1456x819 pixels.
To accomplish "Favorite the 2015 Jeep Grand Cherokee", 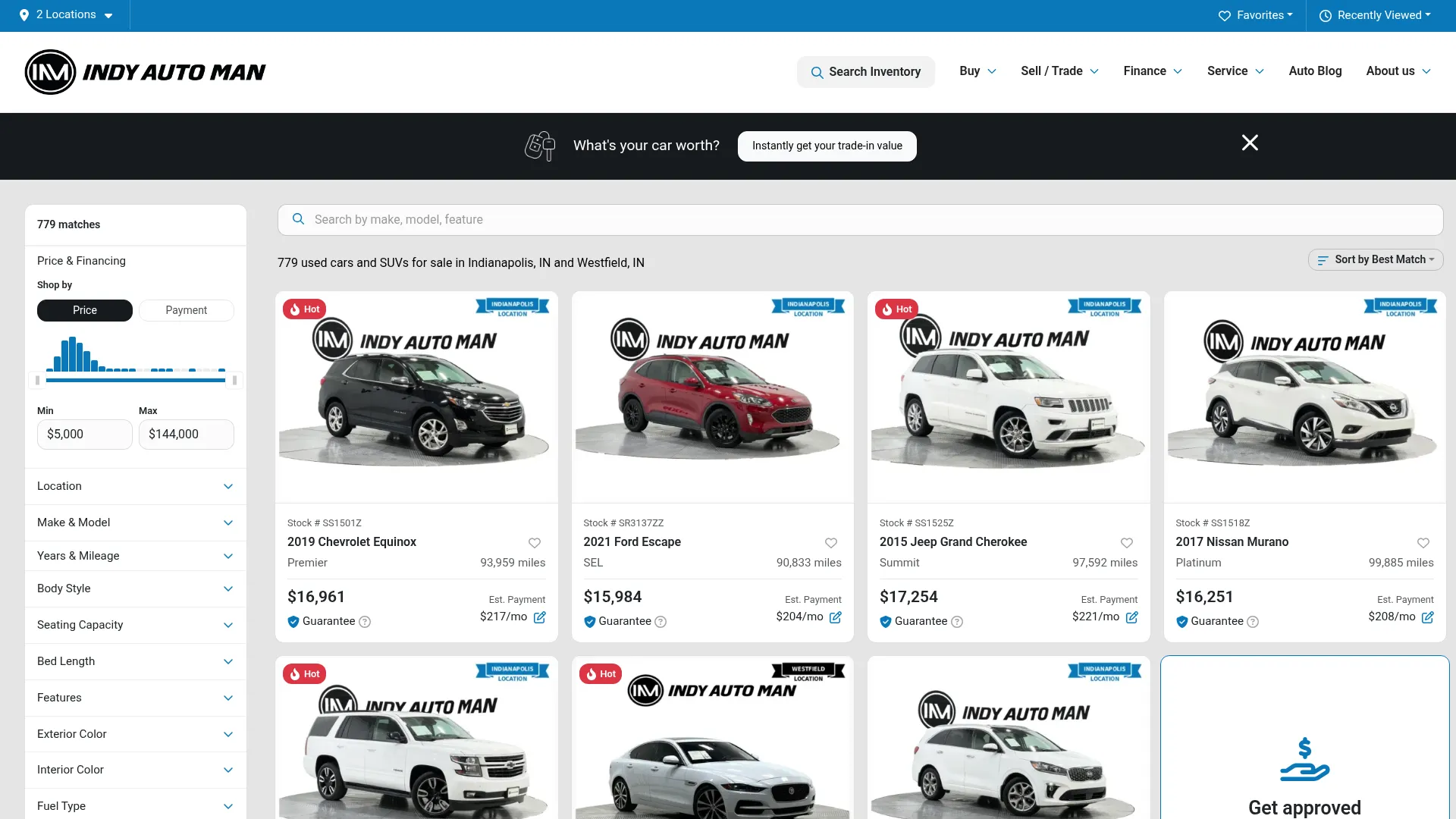I will click(x=1127, y=543).
